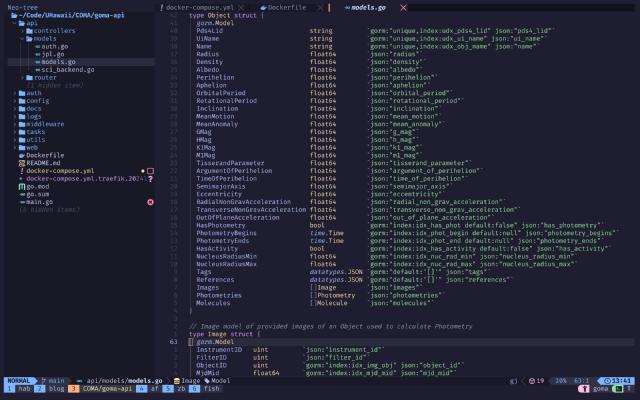Switch to tmux window 5 zb
640x400 pixels.
[175, 389]
